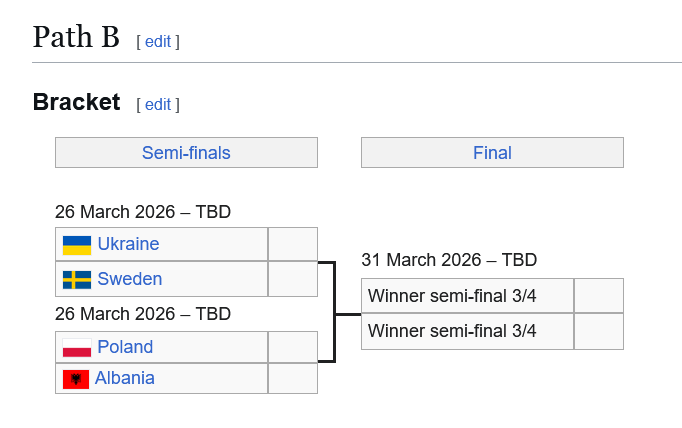The width and height of the screenshot is (682, 428).
Task: Click the second Winner semi-final 3/4 cell
Action: click(x=467, y=331)
